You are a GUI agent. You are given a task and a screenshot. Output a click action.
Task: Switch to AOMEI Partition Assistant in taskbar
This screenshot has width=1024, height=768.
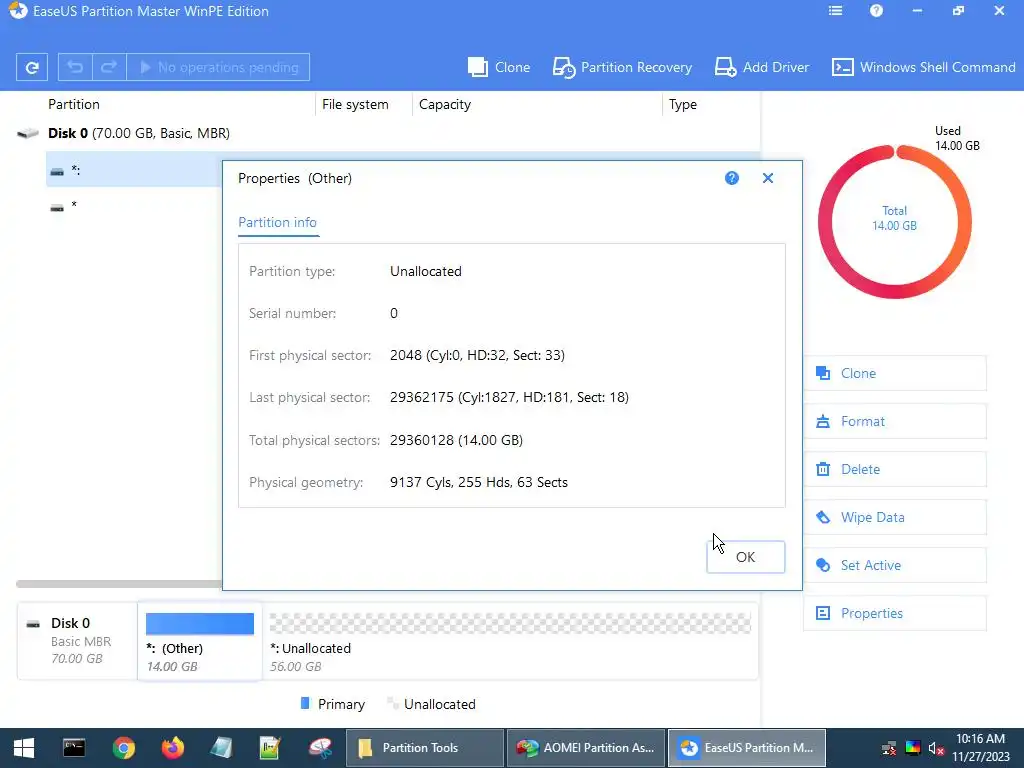coord(586,748)
